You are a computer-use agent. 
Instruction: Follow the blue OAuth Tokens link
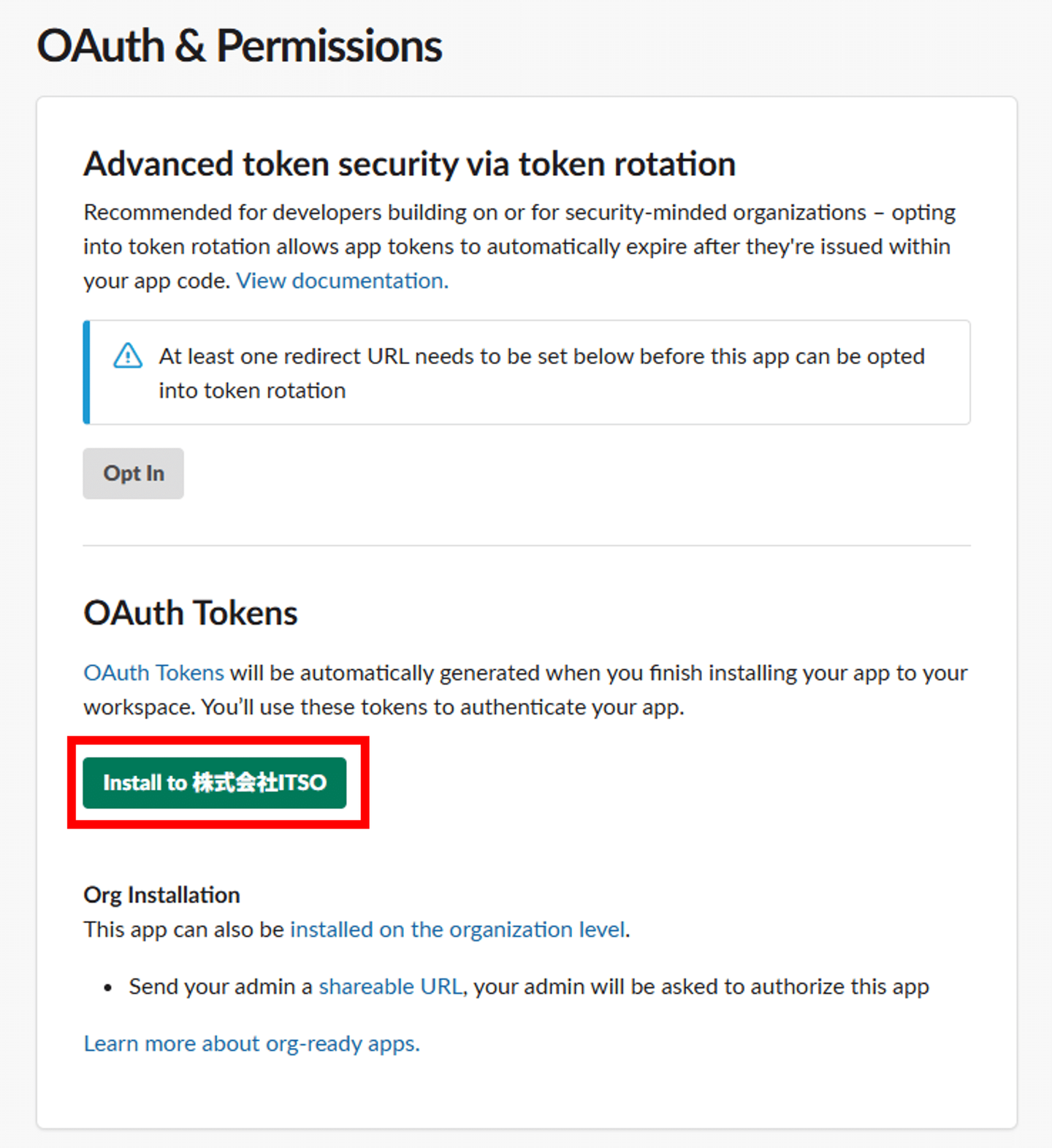click(153, 672)
